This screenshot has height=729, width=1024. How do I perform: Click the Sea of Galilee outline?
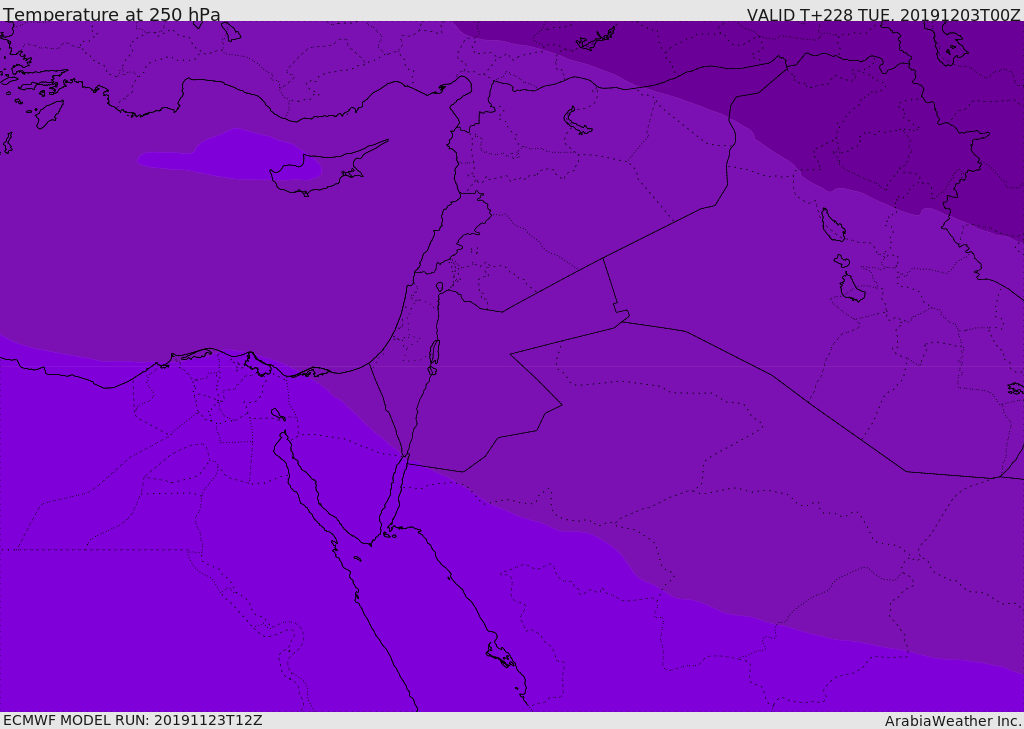[x=440, y=287]
